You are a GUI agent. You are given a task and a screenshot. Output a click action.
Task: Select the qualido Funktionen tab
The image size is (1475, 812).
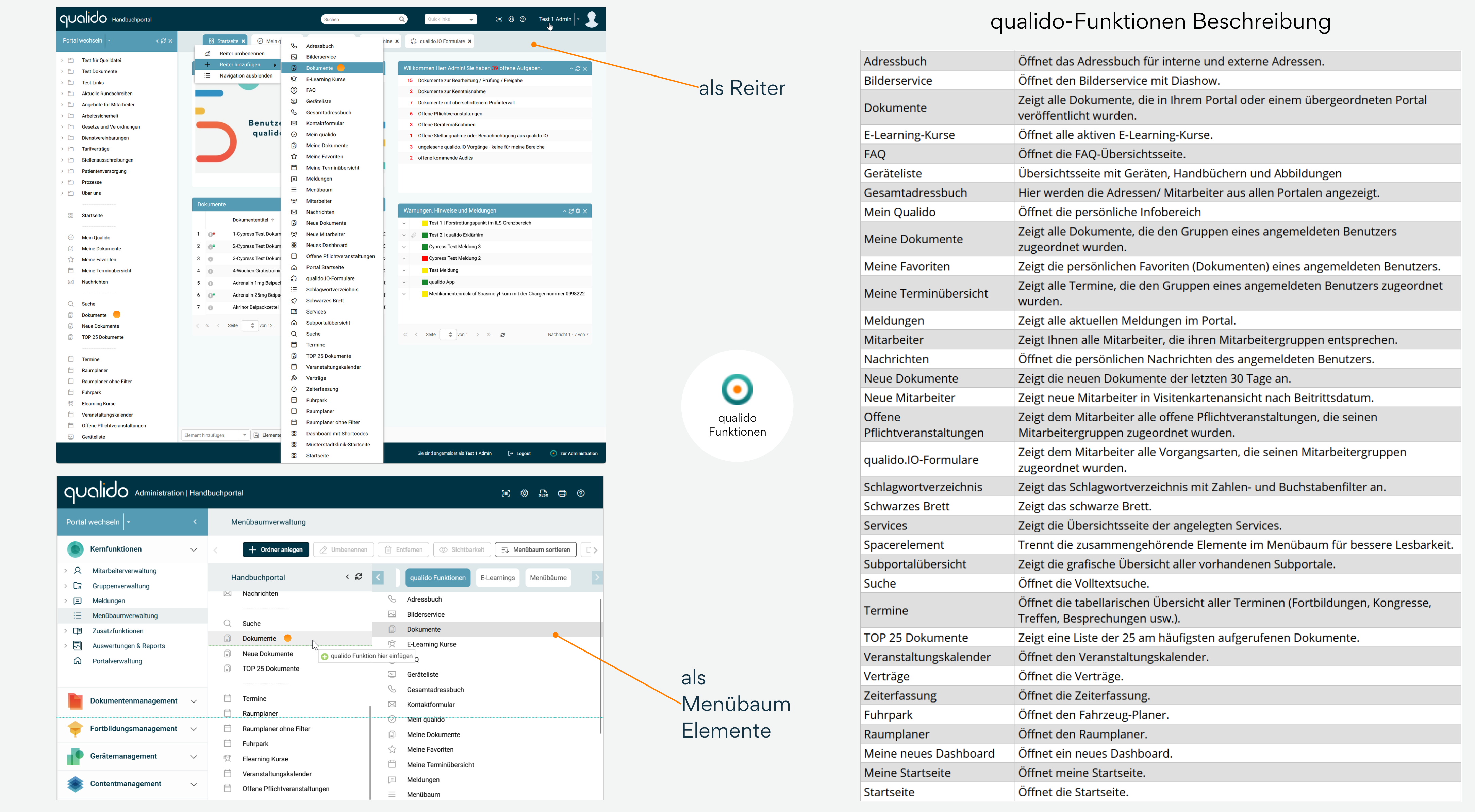437,577
